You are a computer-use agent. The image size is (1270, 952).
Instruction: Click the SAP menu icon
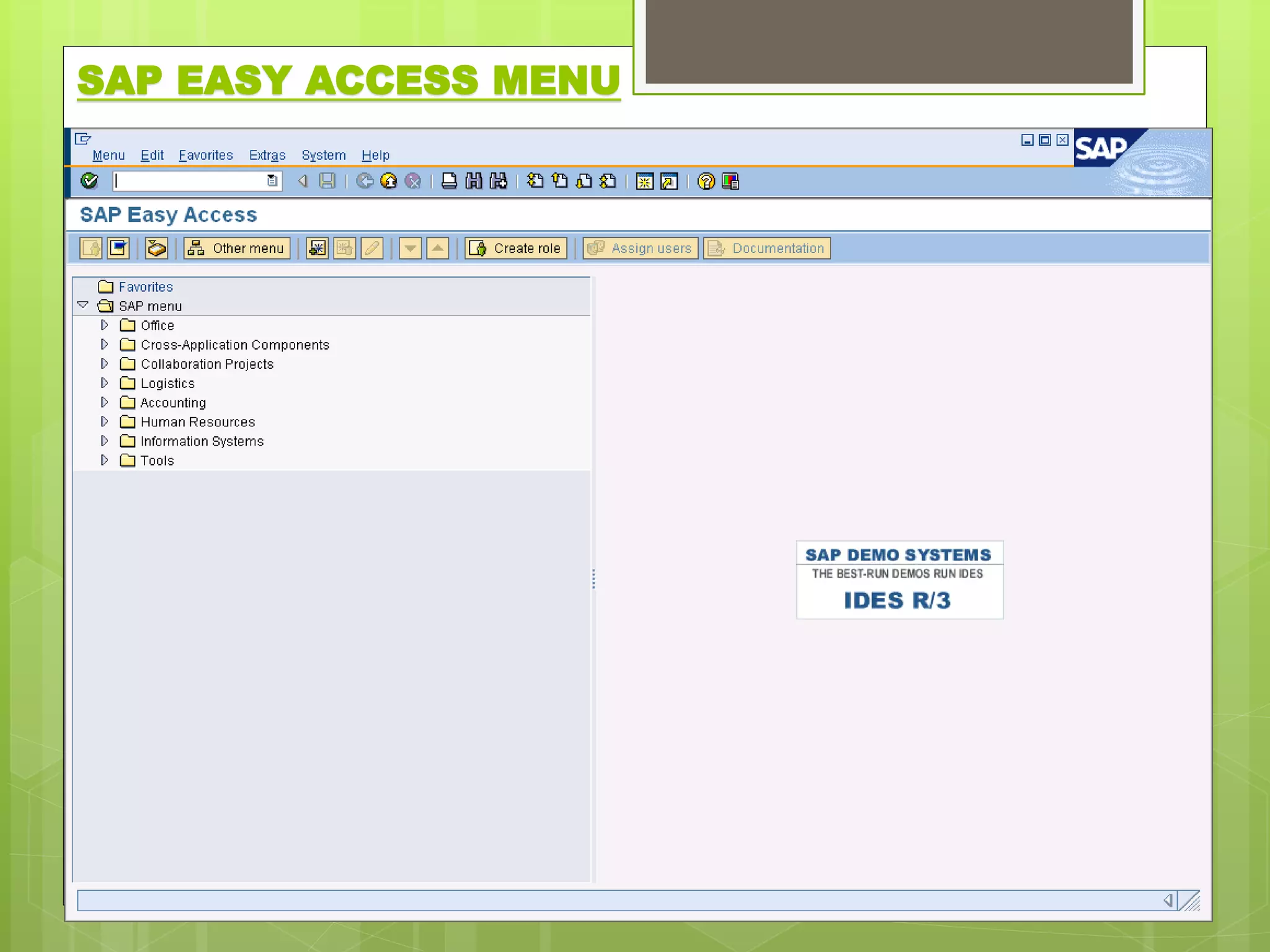coord(118,249)
